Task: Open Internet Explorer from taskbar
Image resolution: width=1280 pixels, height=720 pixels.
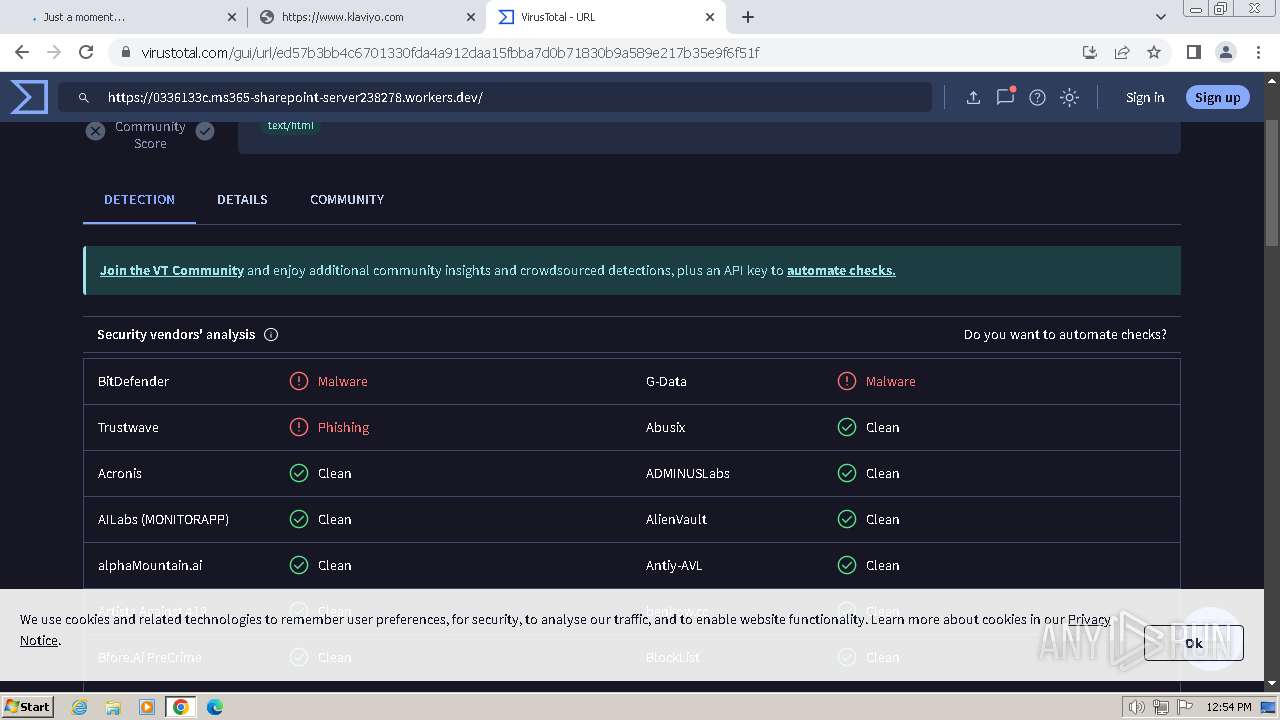Action: pyautogui.click(x=80, y=707)
